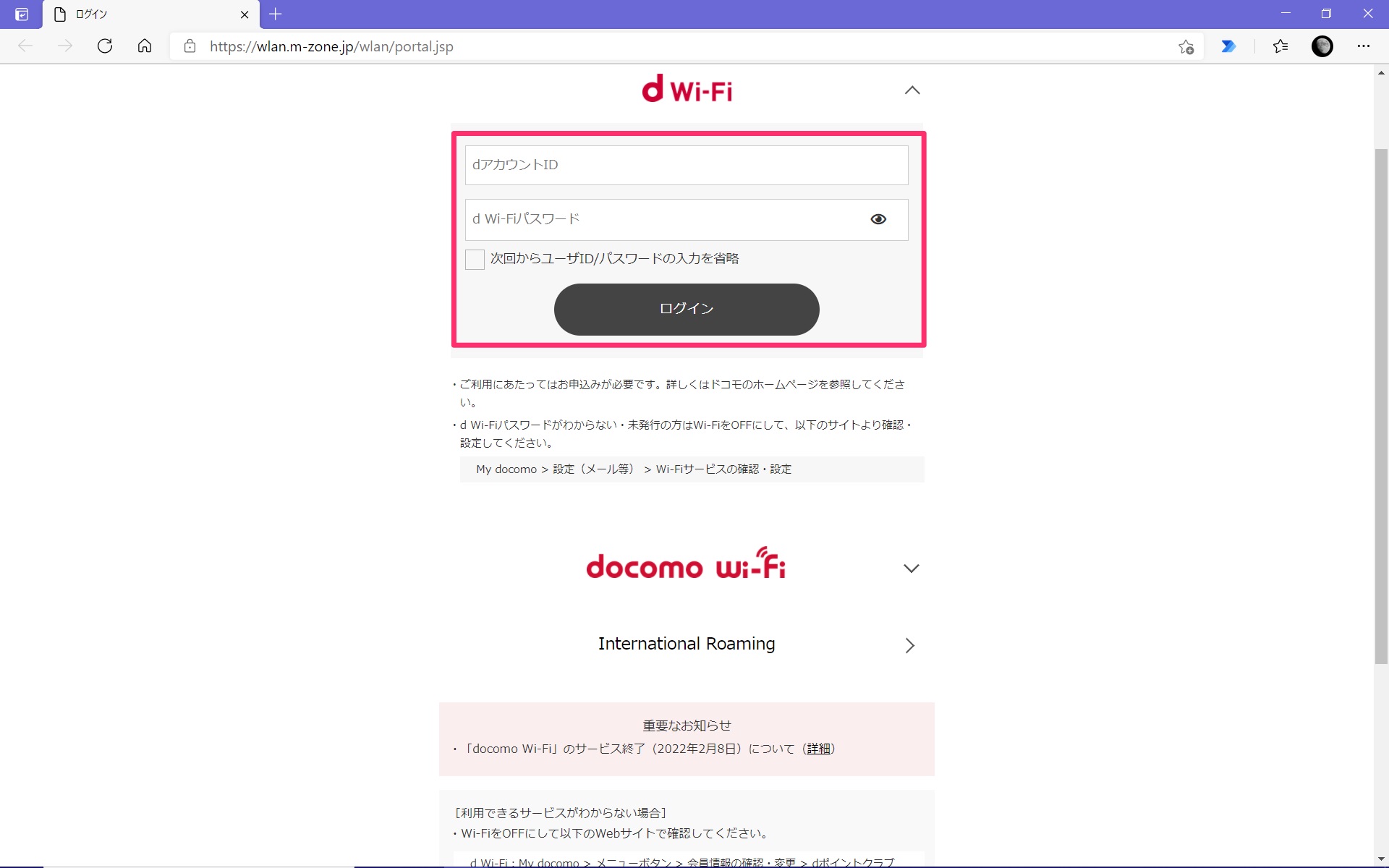This screenshot has height=868, width=1389.
Task: Open browser Settings and more menu
Action: point(1364,46)
